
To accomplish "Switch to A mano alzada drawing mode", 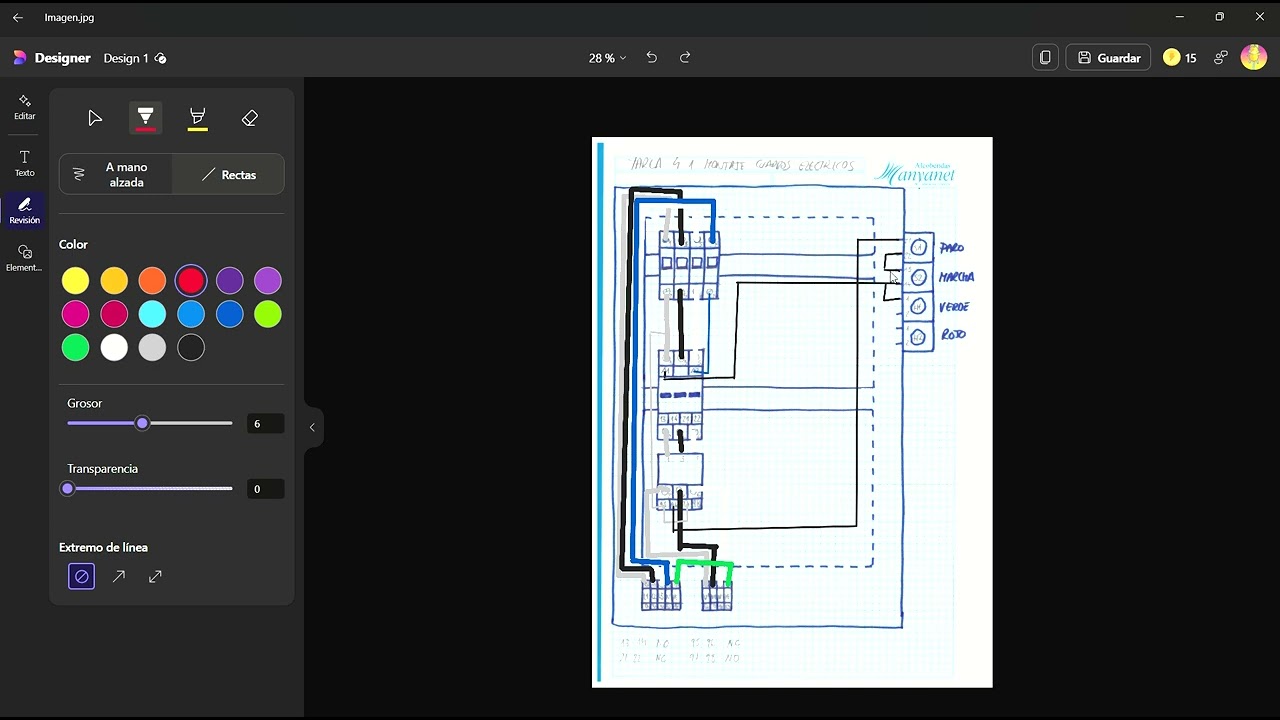I will 116,175.
